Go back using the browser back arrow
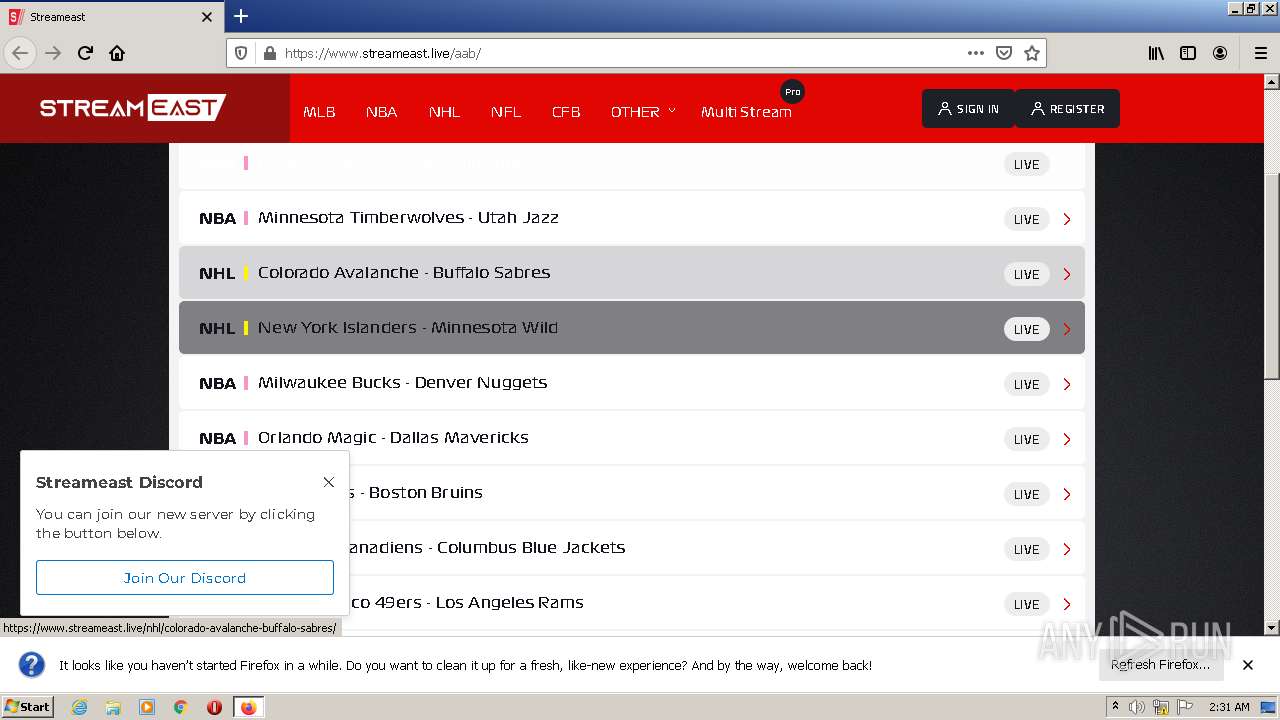Image resolution: width=1280 pixels, height=720 pixels. point(20,53)
